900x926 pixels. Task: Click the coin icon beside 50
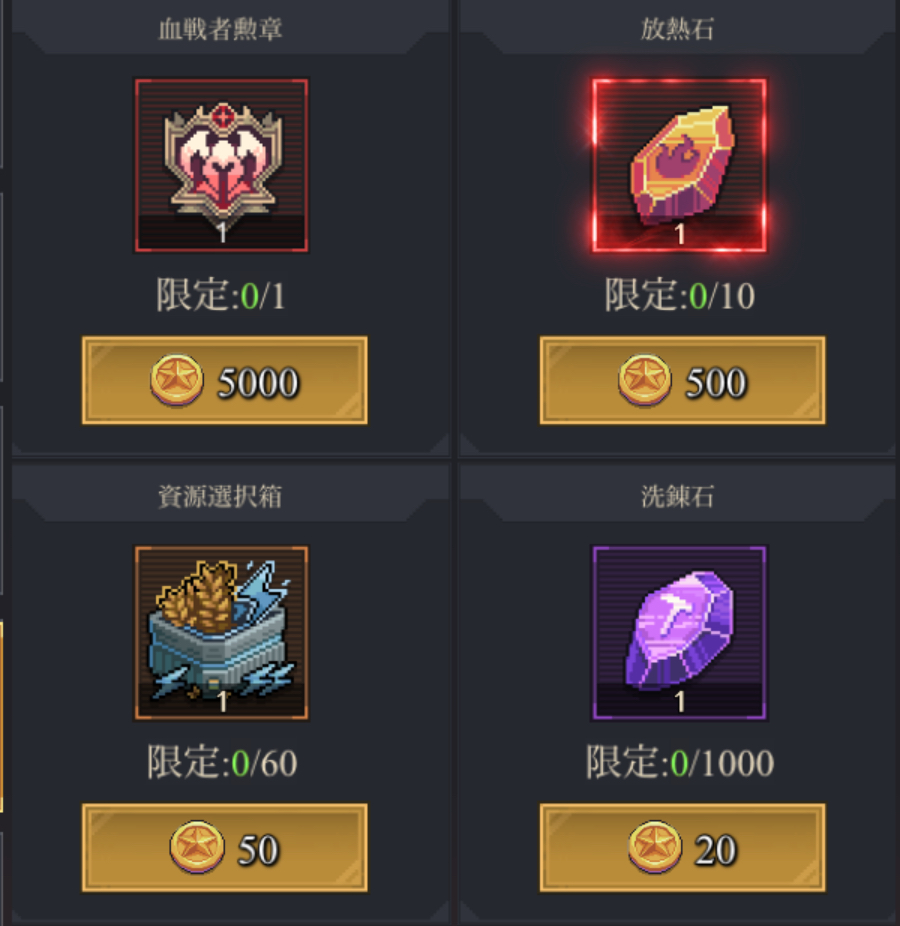pyautogui.click(x=197, y=847)
